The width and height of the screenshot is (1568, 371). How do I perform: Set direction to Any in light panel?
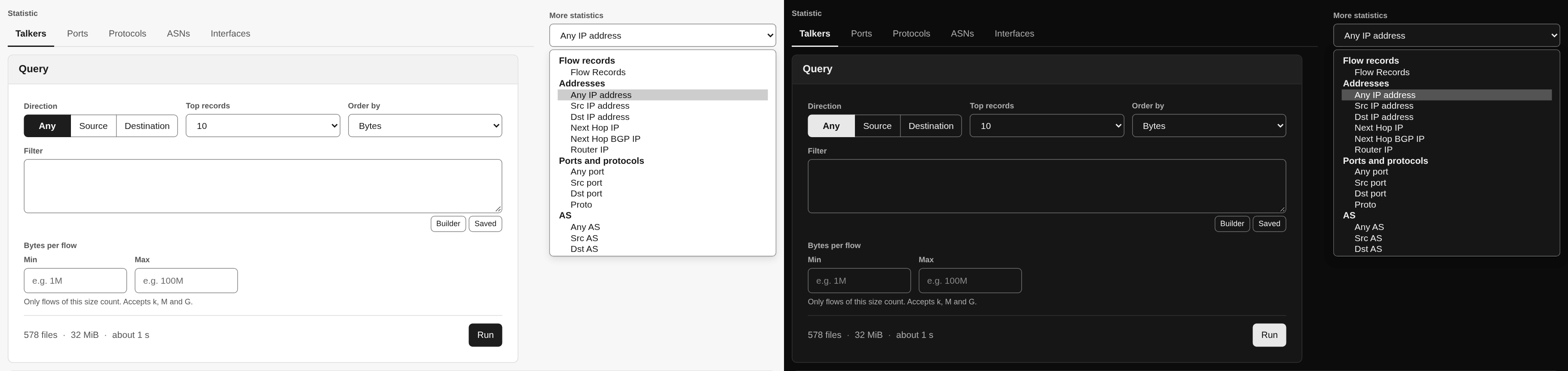pos(47,126)
